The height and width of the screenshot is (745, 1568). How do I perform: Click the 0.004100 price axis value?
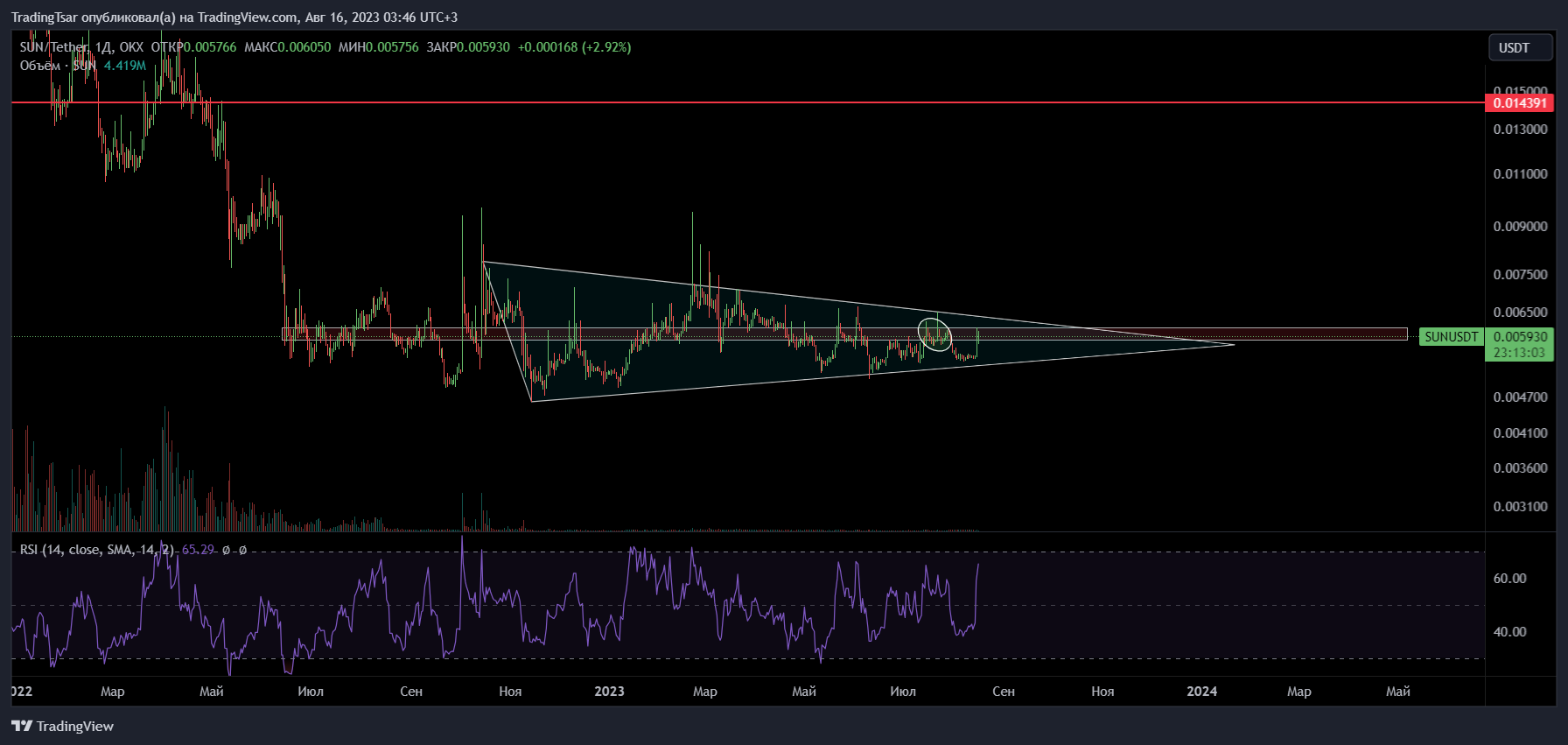point(1520,433)
